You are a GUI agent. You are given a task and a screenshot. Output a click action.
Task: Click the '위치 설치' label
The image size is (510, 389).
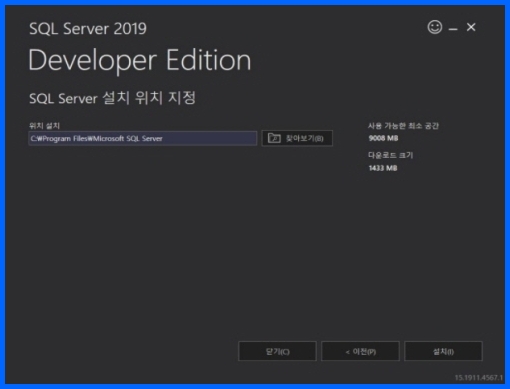(44, 126)
